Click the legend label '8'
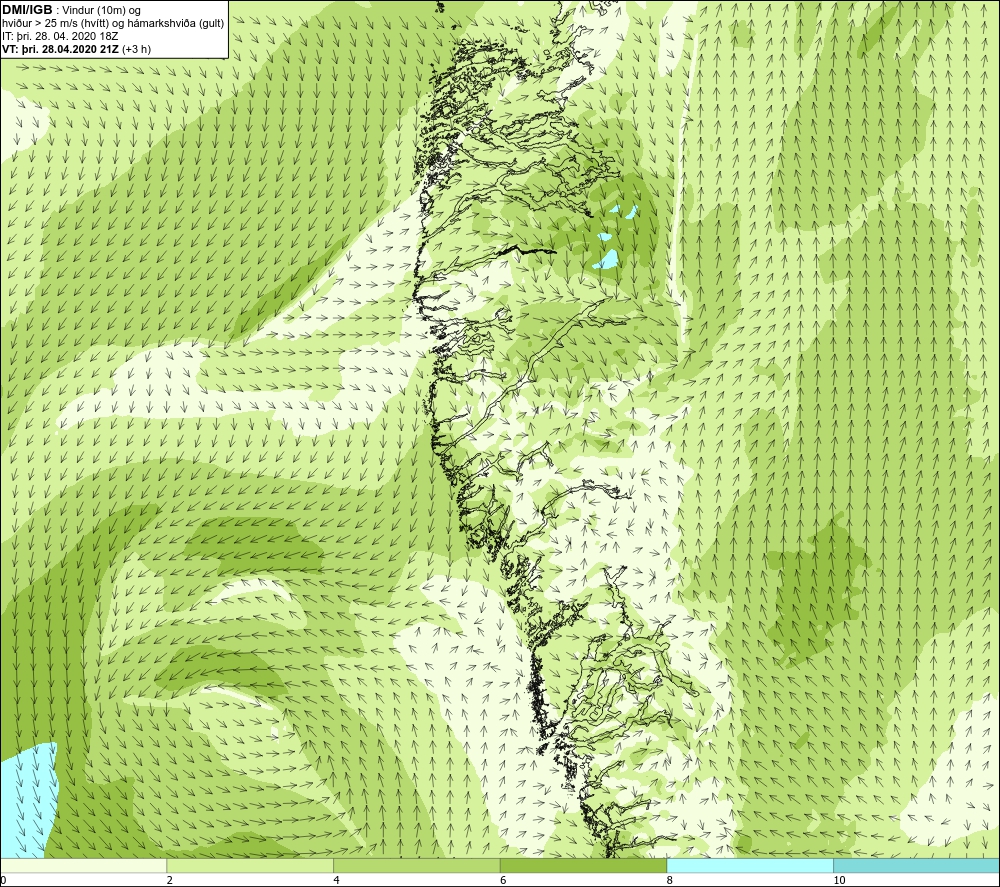Image resolution: width=1000 pixels, height=887 pixels. tap(670, 880)
